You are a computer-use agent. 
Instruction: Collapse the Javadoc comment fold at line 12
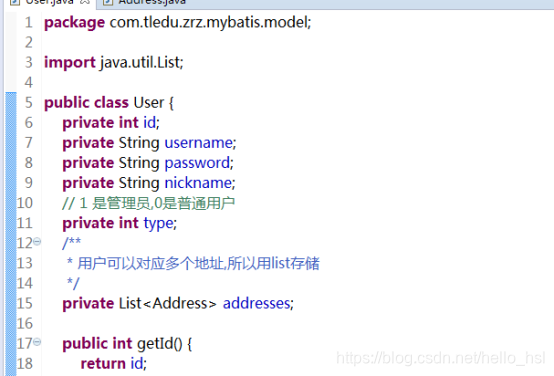(x=37, y=242)
